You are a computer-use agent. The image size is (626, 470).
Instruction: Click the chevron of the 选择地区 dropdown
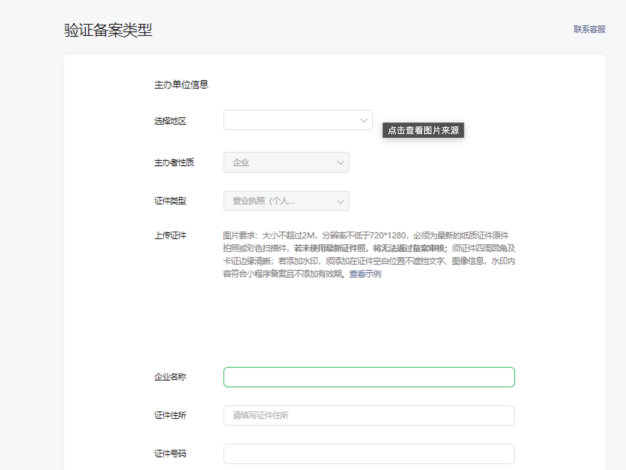364,120
